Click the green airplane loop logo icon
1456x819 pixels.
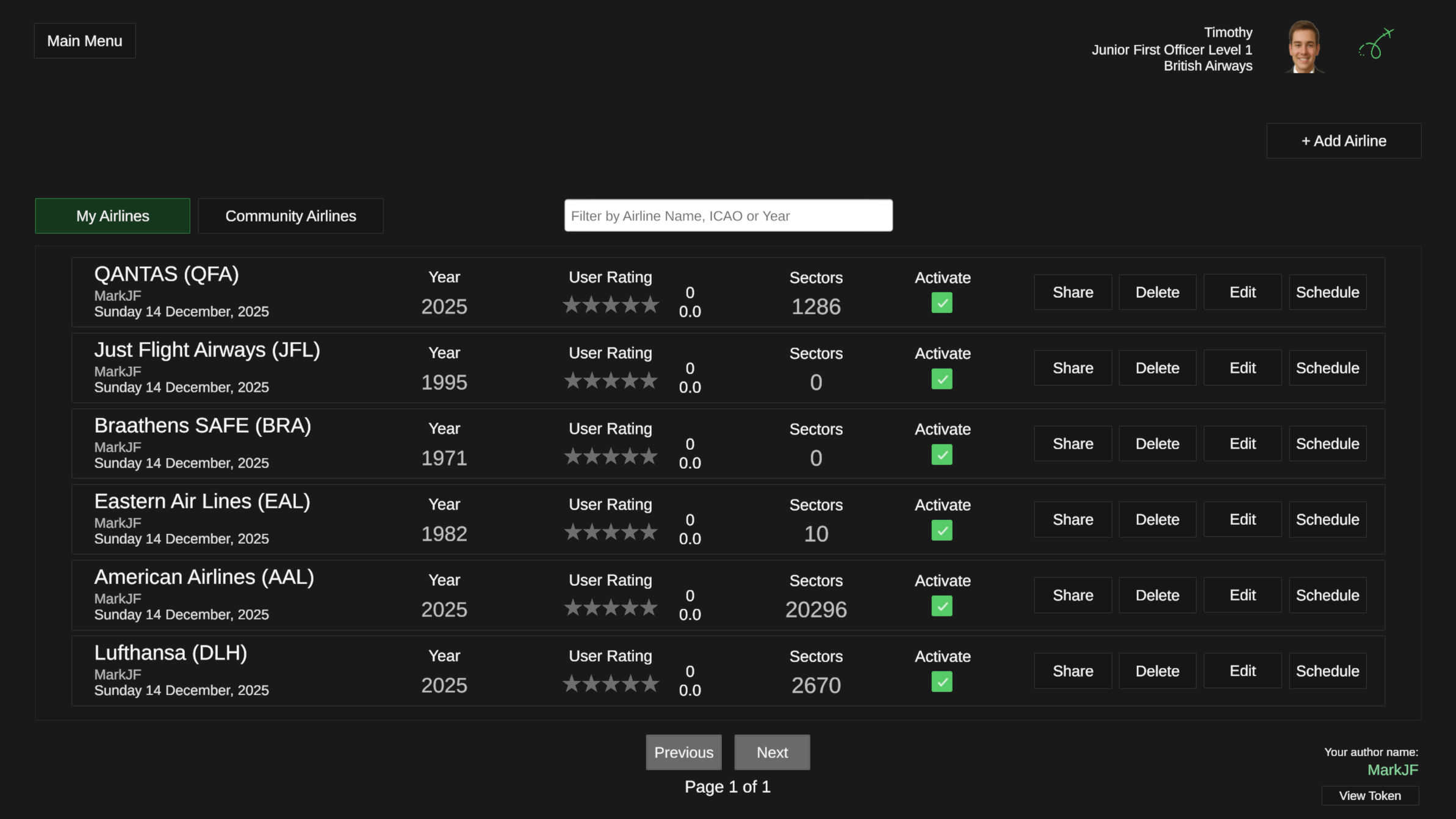point(1376,44)
